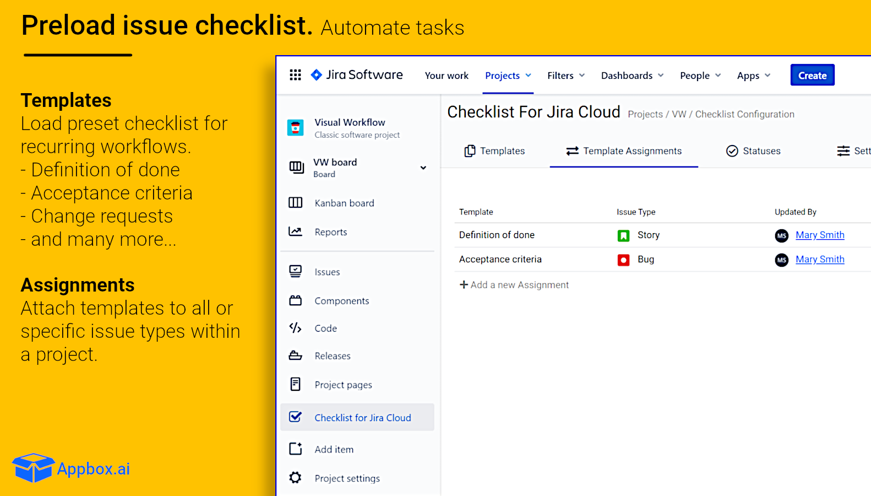Expand the VW board switcher chevron

423,168
